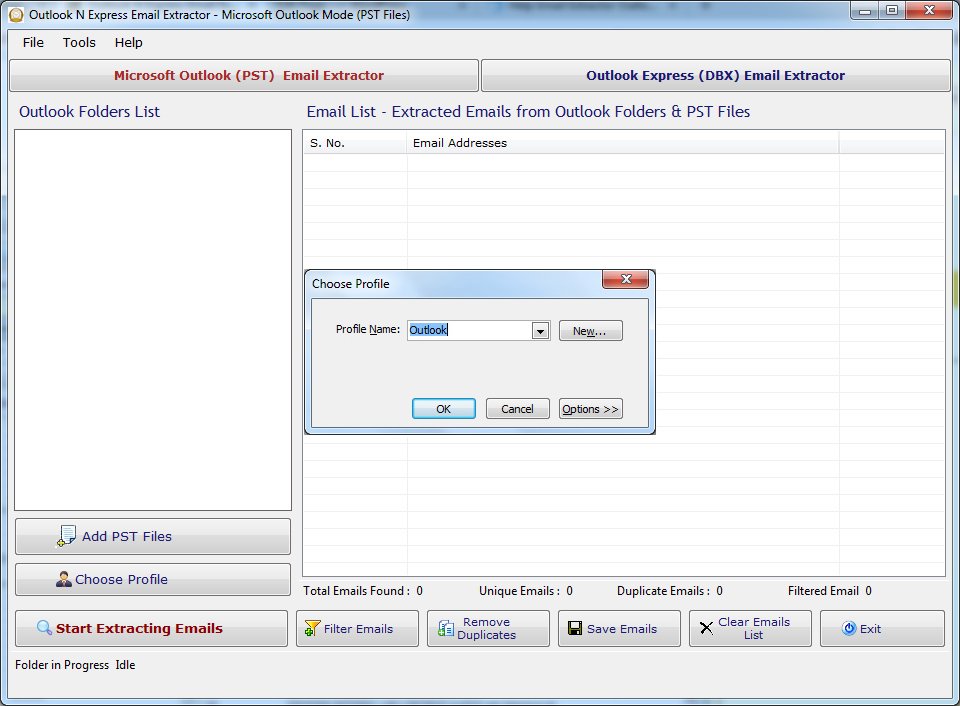Click the Remove Duplicates pages icon

coord(446,628)
